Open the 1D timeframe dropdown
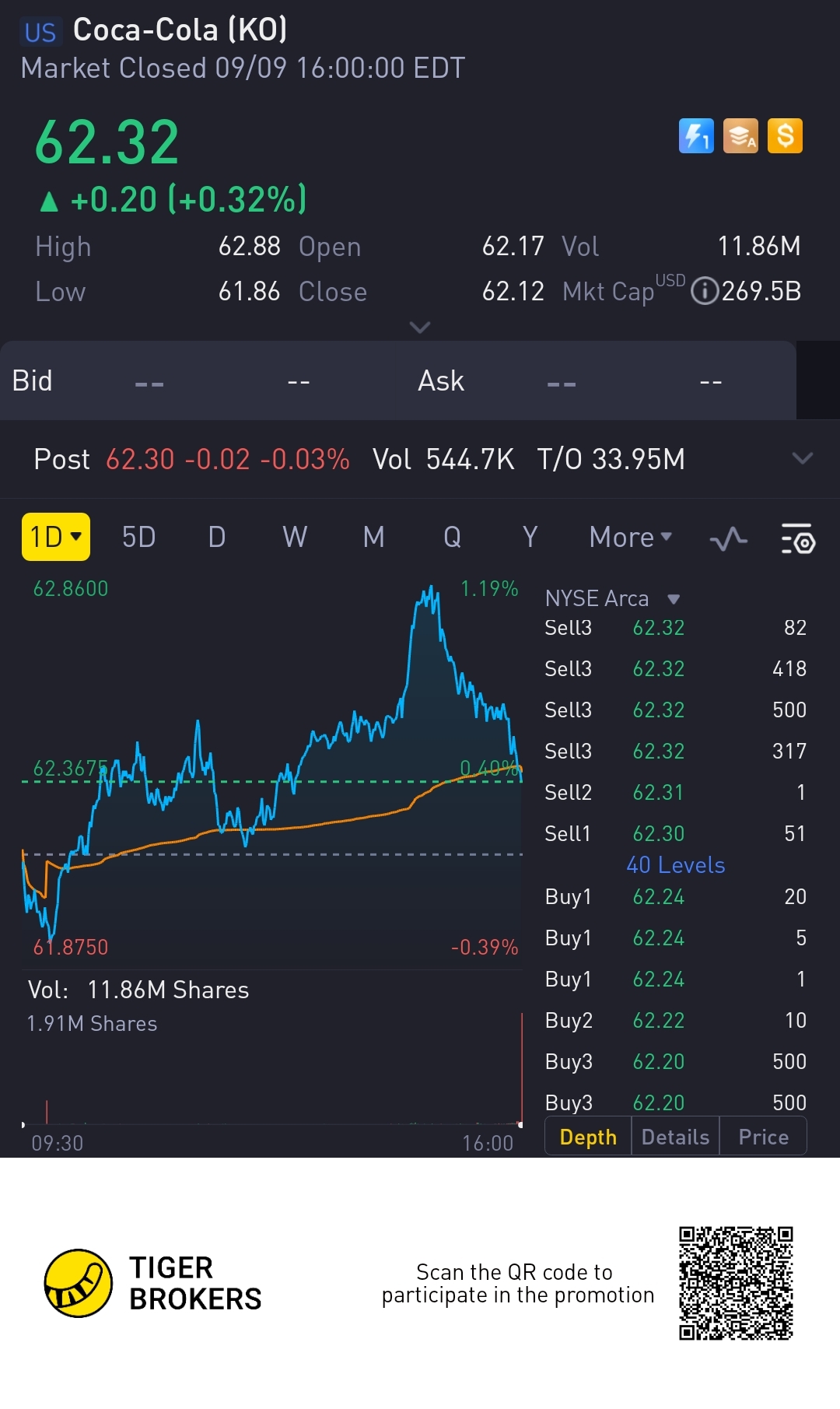The image size is (840, 1409). pyautogui.click(x=56, y=537)
